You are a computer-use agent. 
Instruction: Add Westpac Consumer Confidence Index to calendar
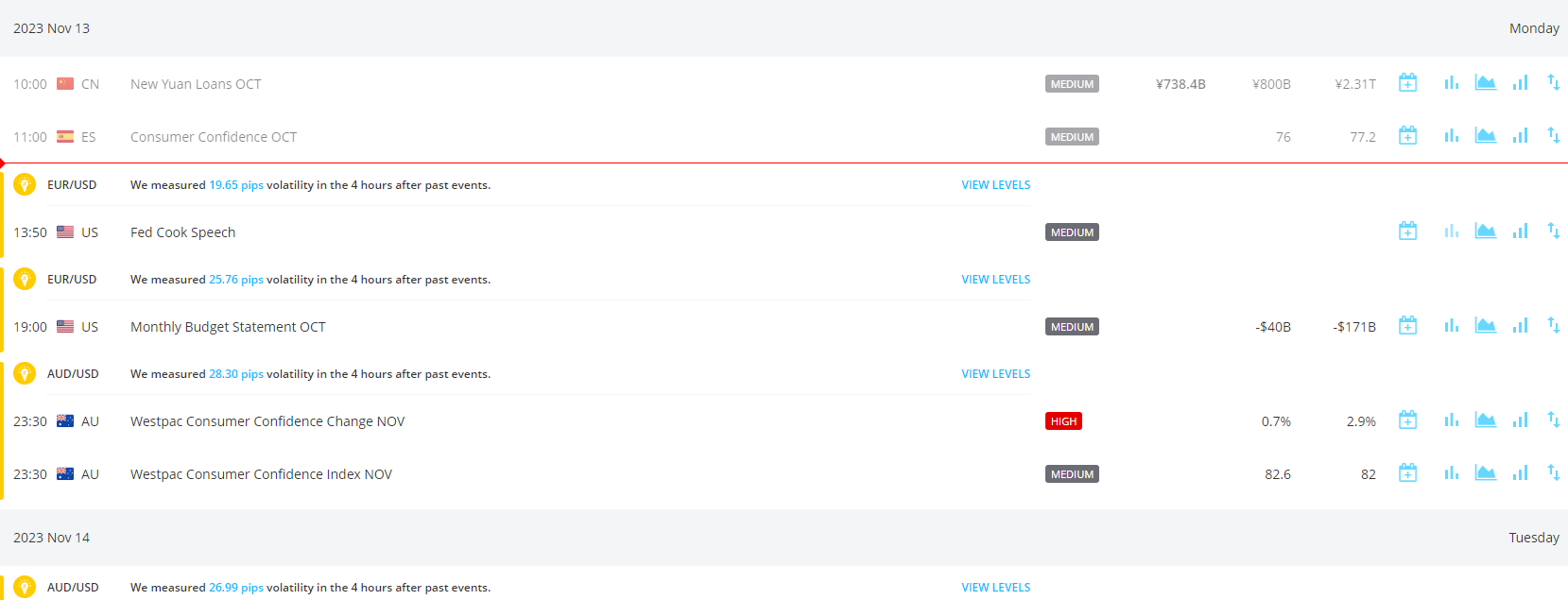click(x=1407, y=473)
